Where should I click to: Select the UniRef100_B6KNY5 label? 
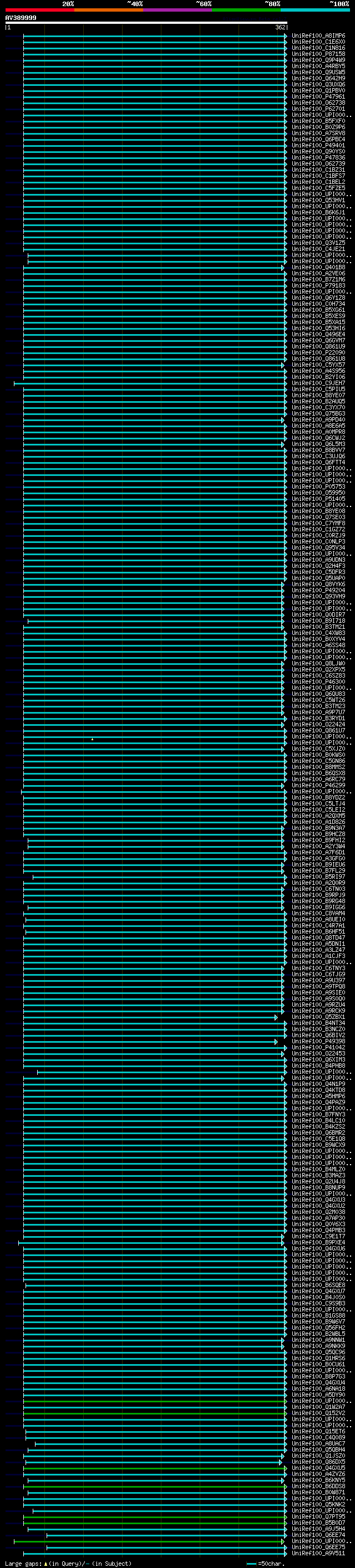318,1480
